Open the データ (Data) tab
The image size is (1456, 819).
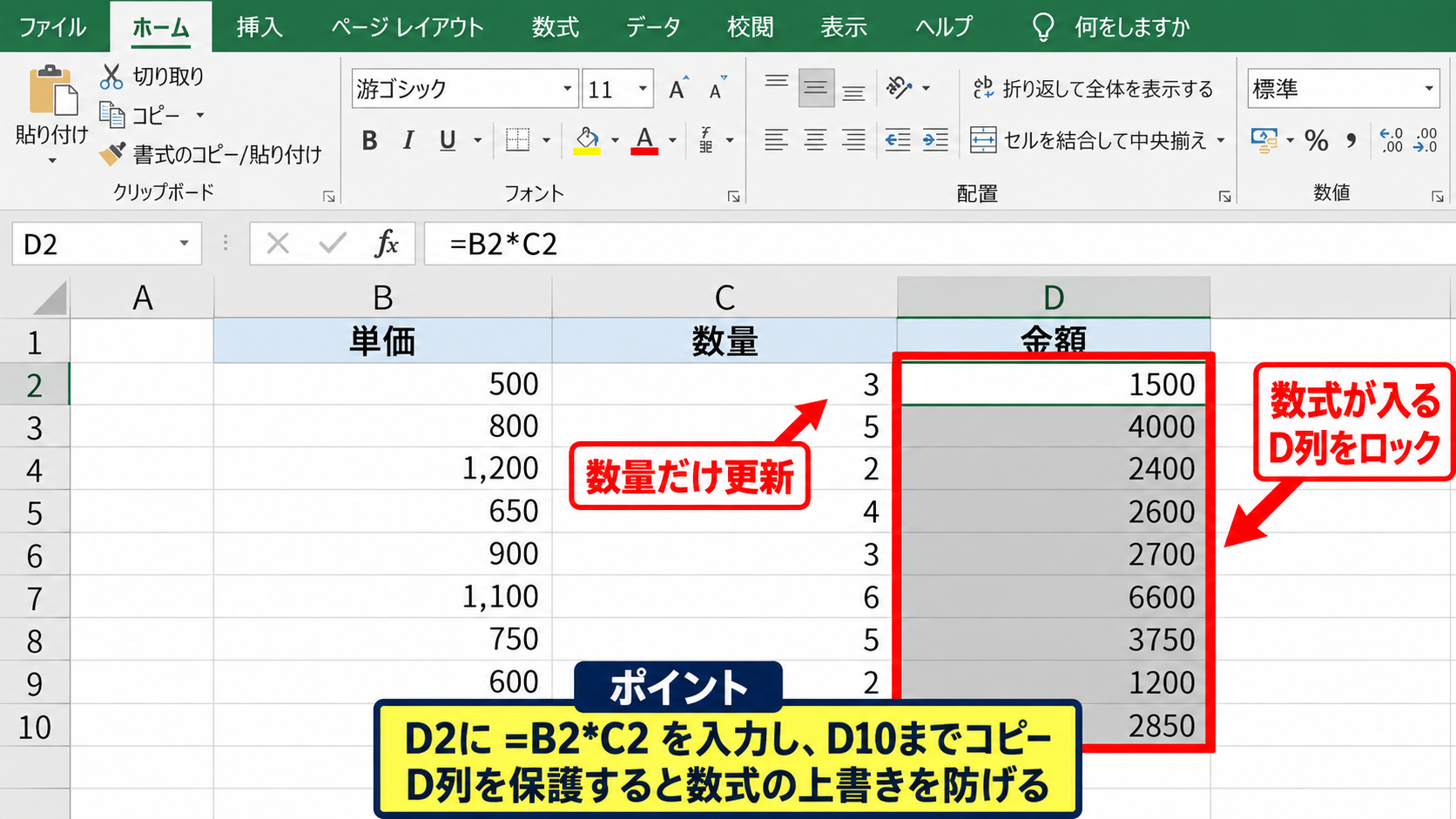pos(653,27)
